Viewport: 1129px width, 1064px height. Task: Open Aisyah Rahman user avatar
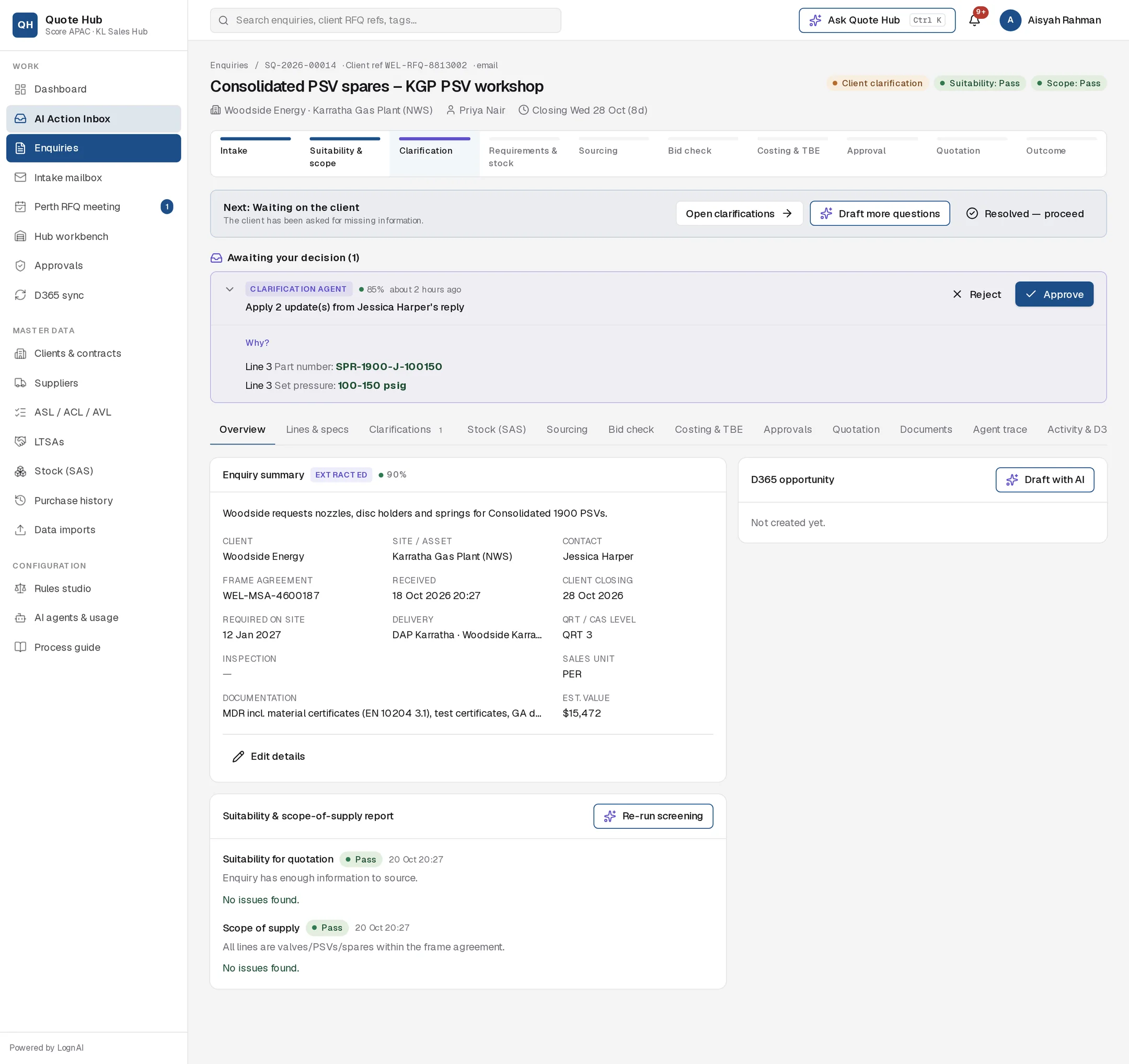pyautogui.click(x=1010, y=20)
